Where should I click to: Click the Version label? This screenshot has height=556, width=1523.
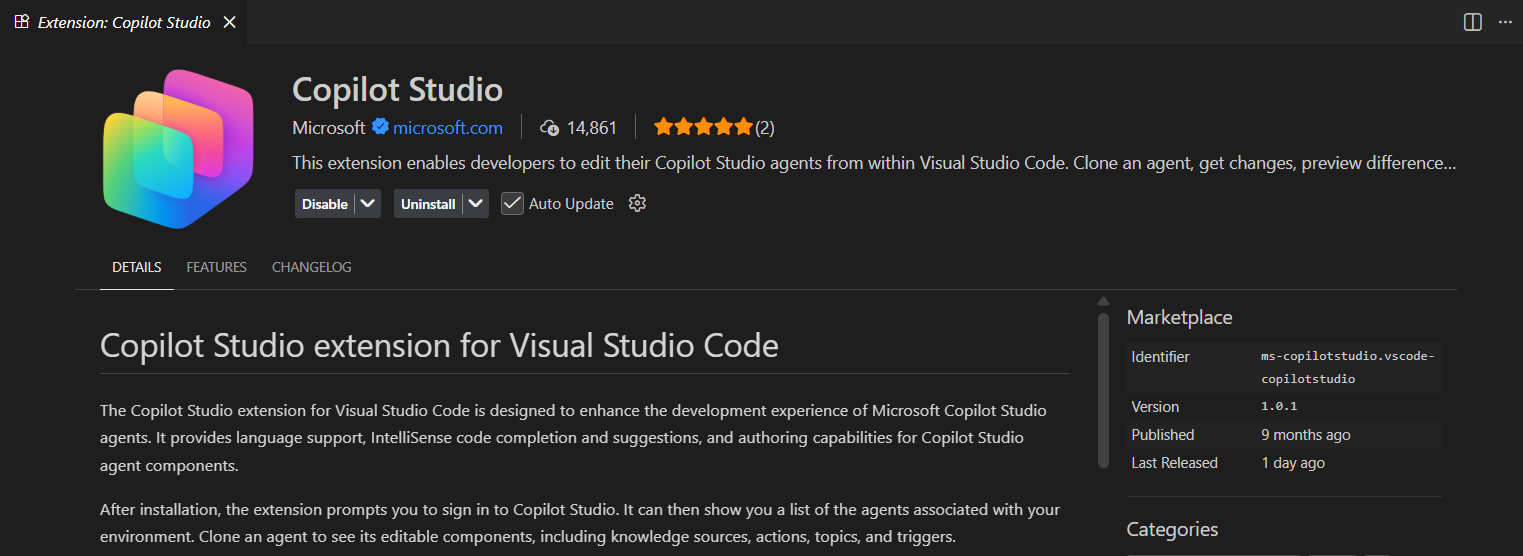pos(1155,407)
